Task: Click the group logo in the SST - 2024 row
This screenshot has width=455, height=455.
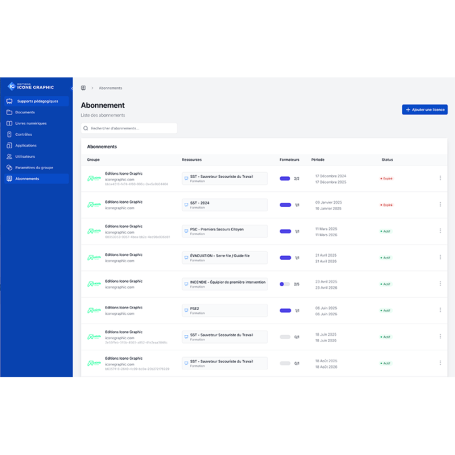Action: (94, 205)
